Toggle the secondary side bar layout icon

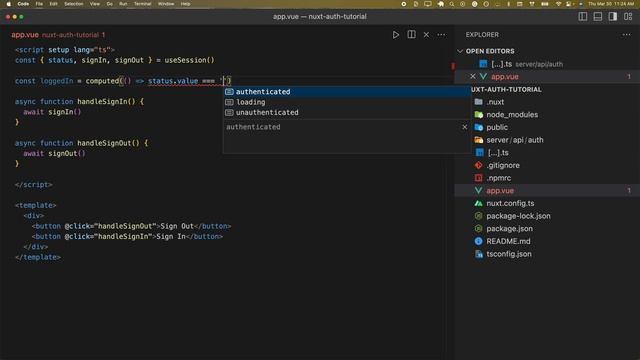(613, 16)
